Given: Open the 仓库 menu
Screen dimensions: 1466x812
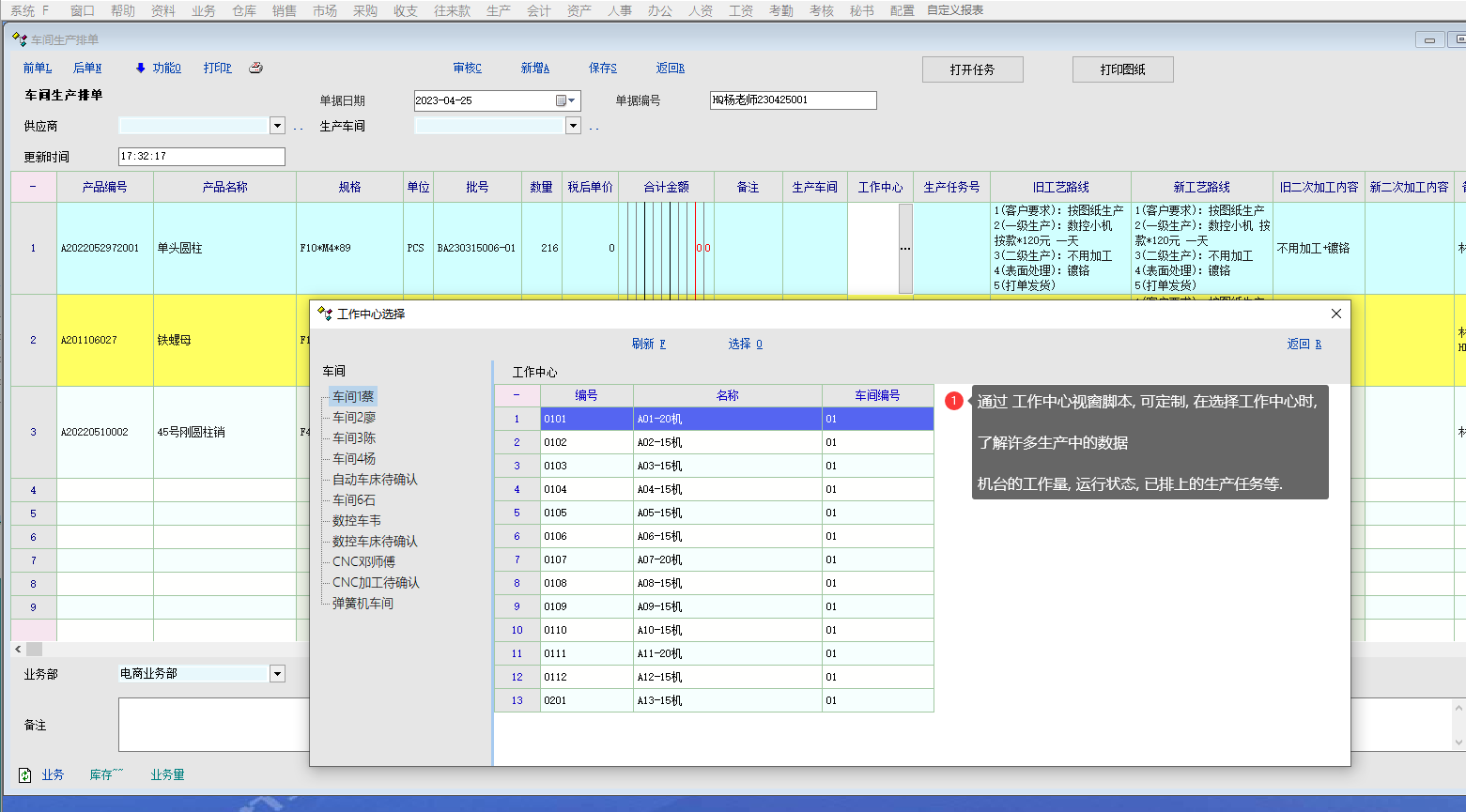Looking at the screenshot, I should [244, 10].
